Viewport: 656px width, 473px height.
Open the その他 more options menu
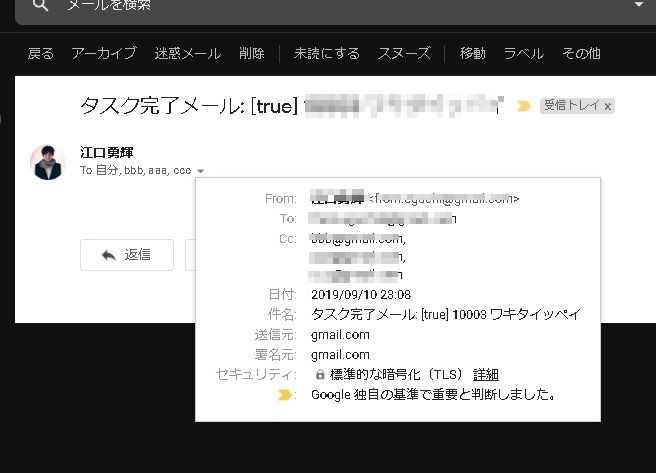[581, 53]
